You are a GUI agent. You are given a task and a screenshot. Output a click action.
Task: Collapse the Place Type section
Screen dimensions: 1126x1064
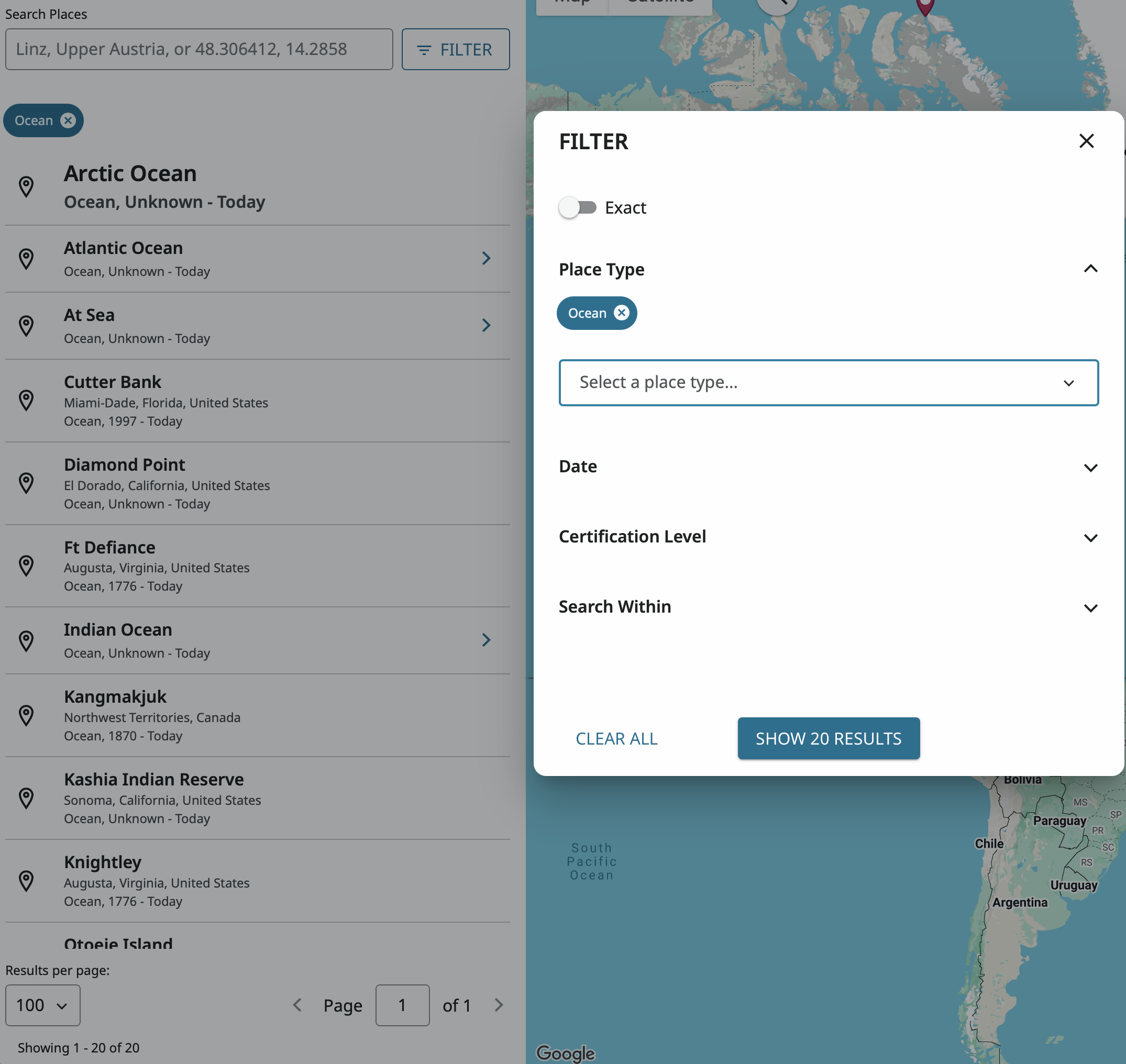click(1090, 269)
